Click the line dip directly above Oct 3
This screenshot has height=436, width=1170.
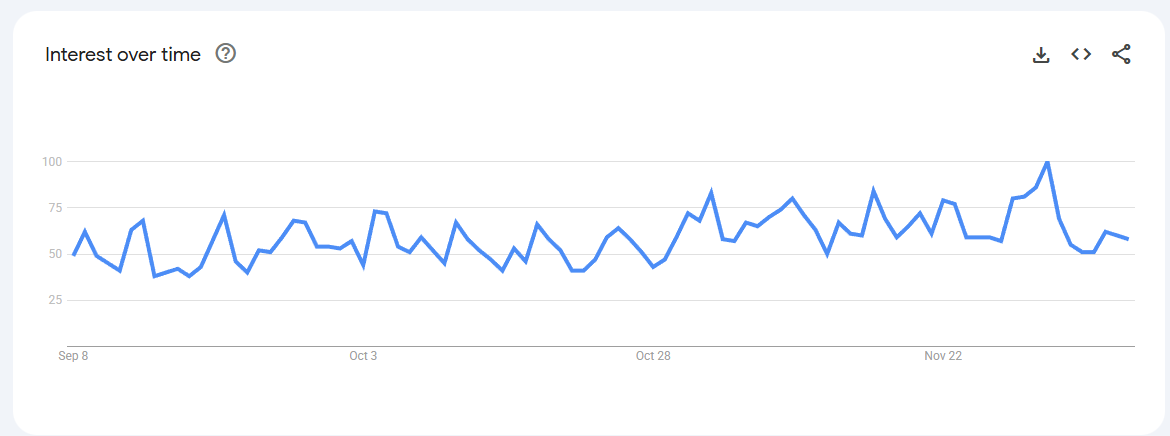(x=363, y=265)
